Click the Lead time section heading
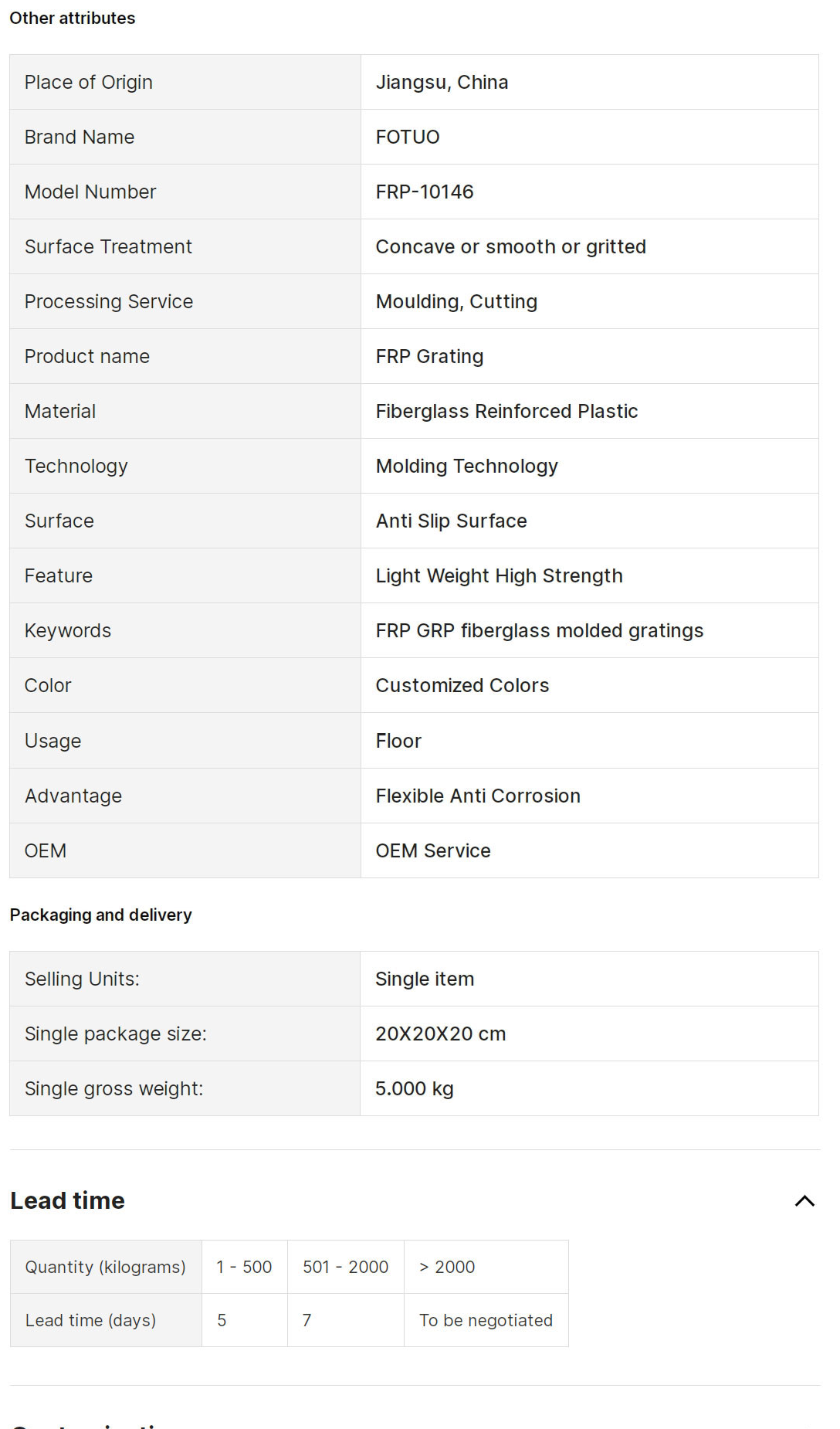The image size is (840, 1429). click(67, 1200)
